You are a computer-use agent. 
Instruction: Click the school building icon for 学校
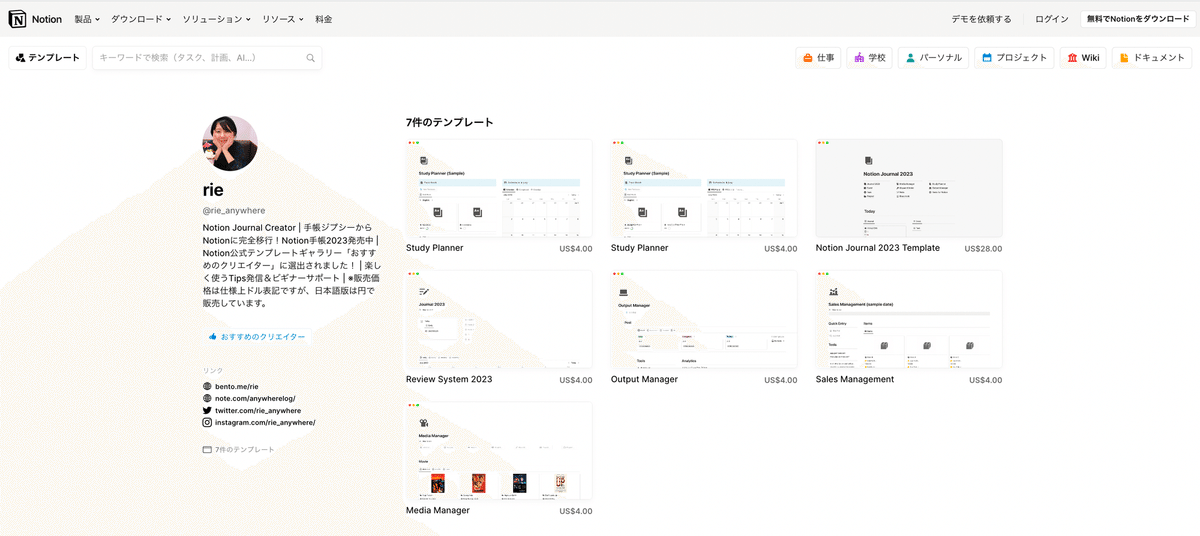pyautogui.click(x=858, y=58)
